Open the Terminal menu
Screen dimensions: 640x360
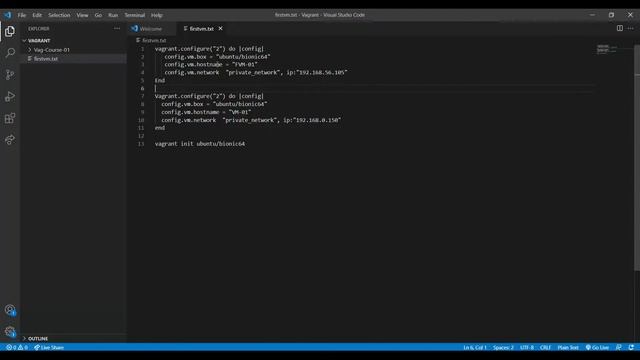[135, 15]
